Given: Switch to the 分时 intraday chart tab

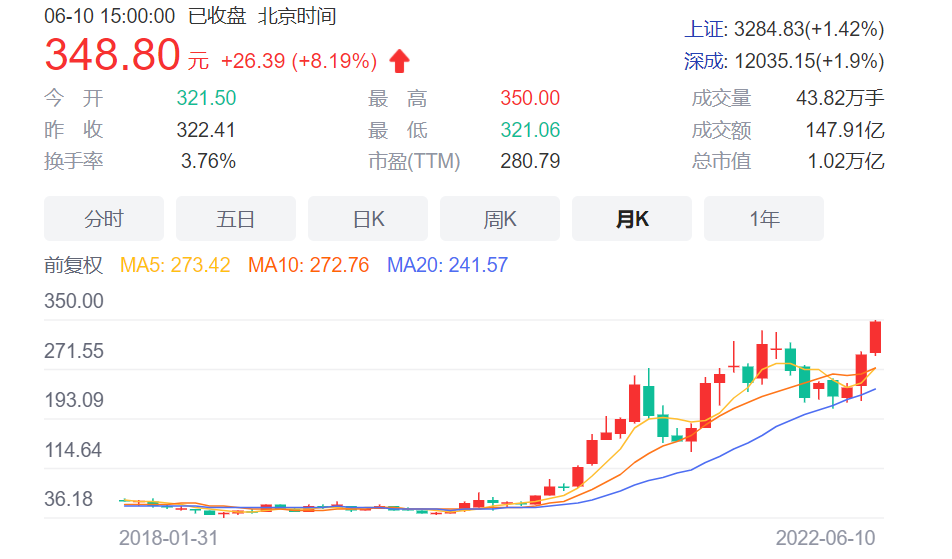Looking at the screenshot, I should tap(104, 219).
